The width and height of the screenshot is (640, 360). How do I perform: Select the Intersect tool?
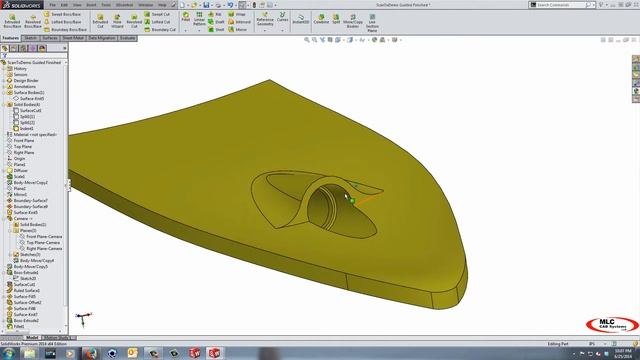(x=240, y=22)
